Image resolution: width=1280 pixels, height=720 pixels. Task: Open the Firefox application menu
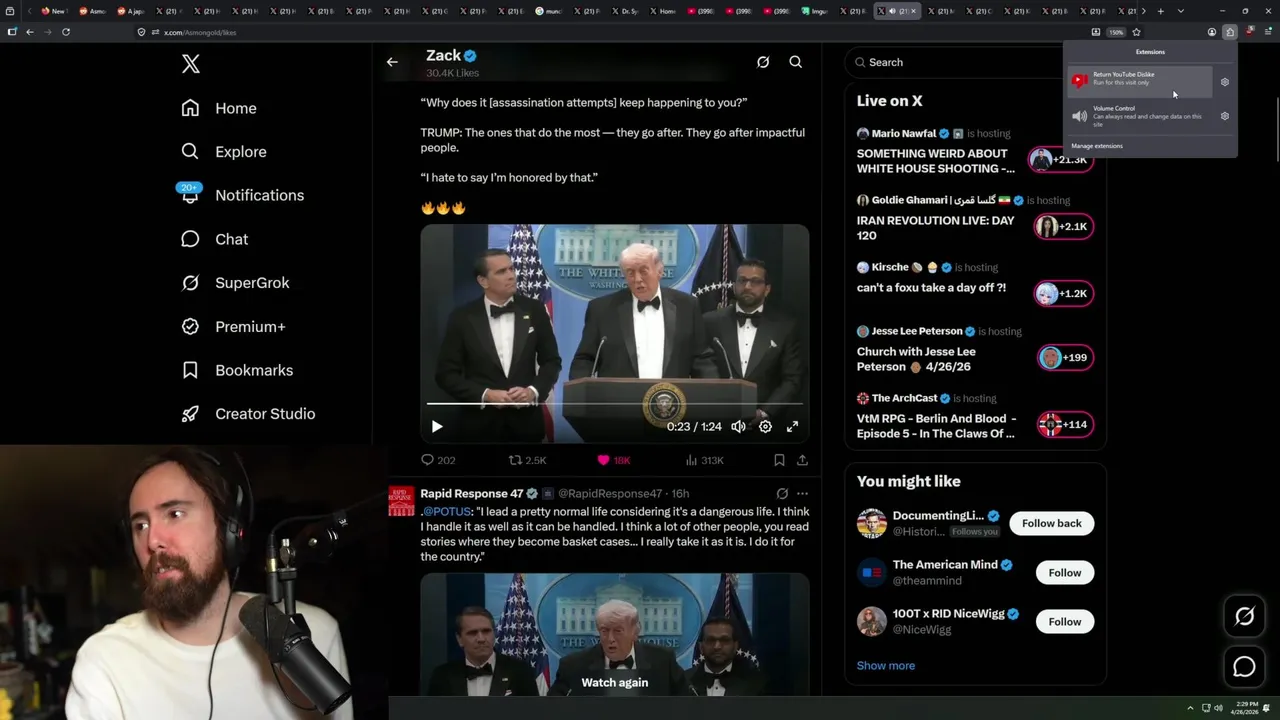pyautogui.click(x=1268, y=32)
